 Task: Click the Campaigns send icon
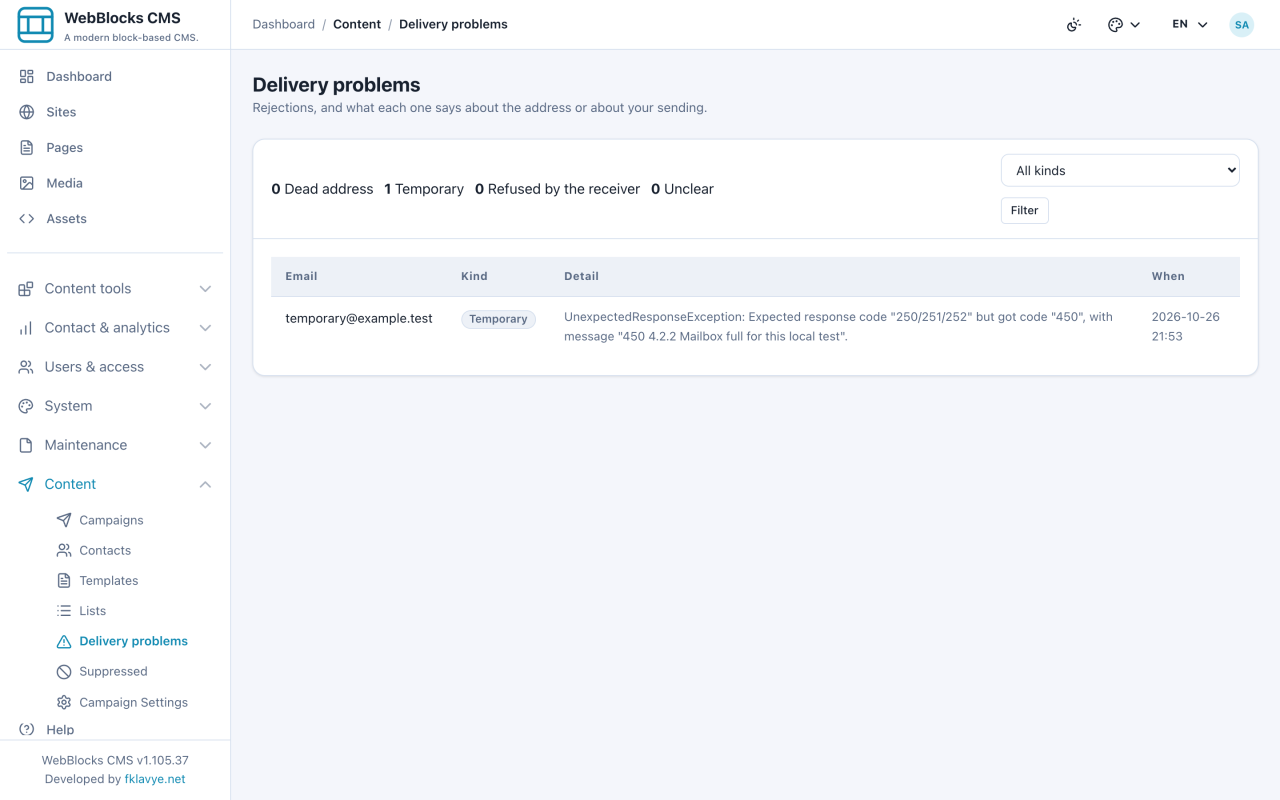click(64, 520)
